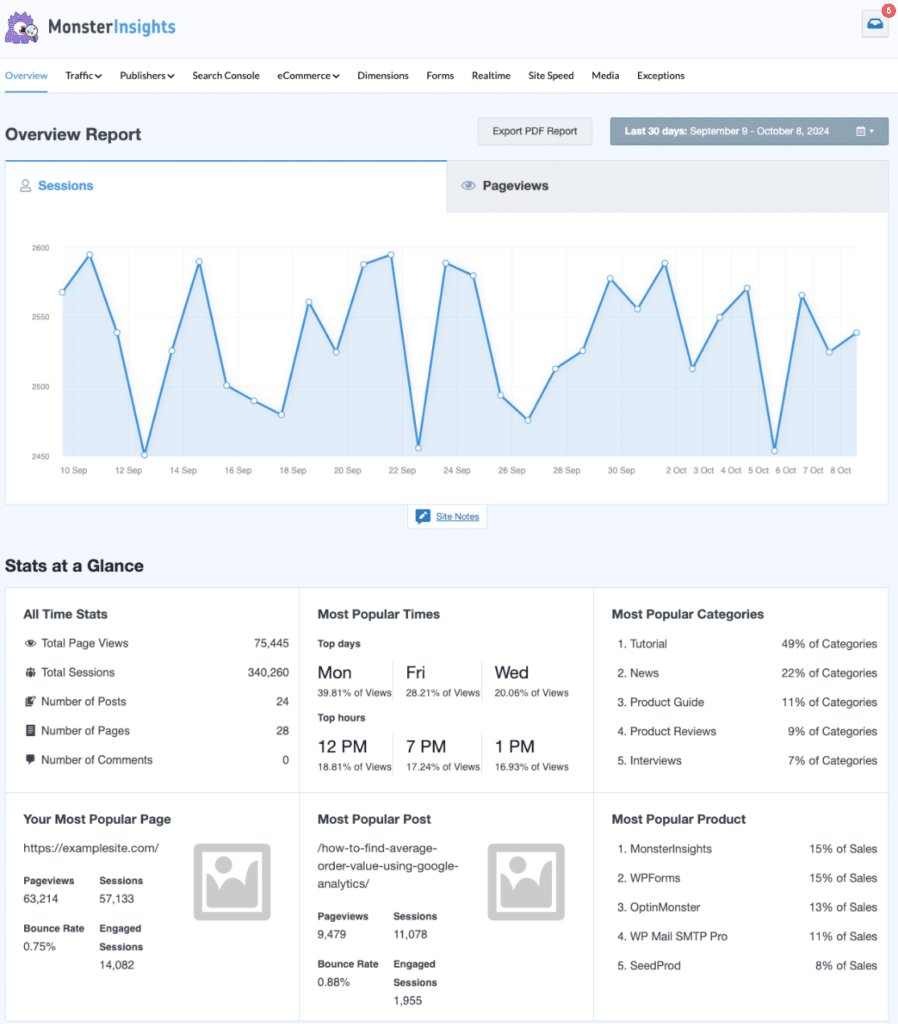Viewport: 898px width, 1024px height.
Task: Click the page icon beside Number of Pages
Action: [x=29, y=730]
